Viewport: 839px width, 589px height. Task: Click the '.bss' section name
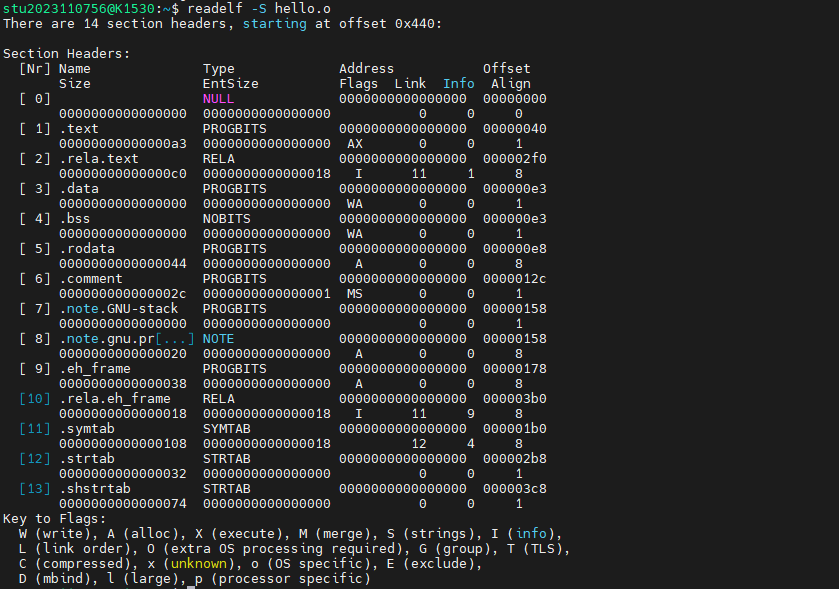(x=74, y=218)
